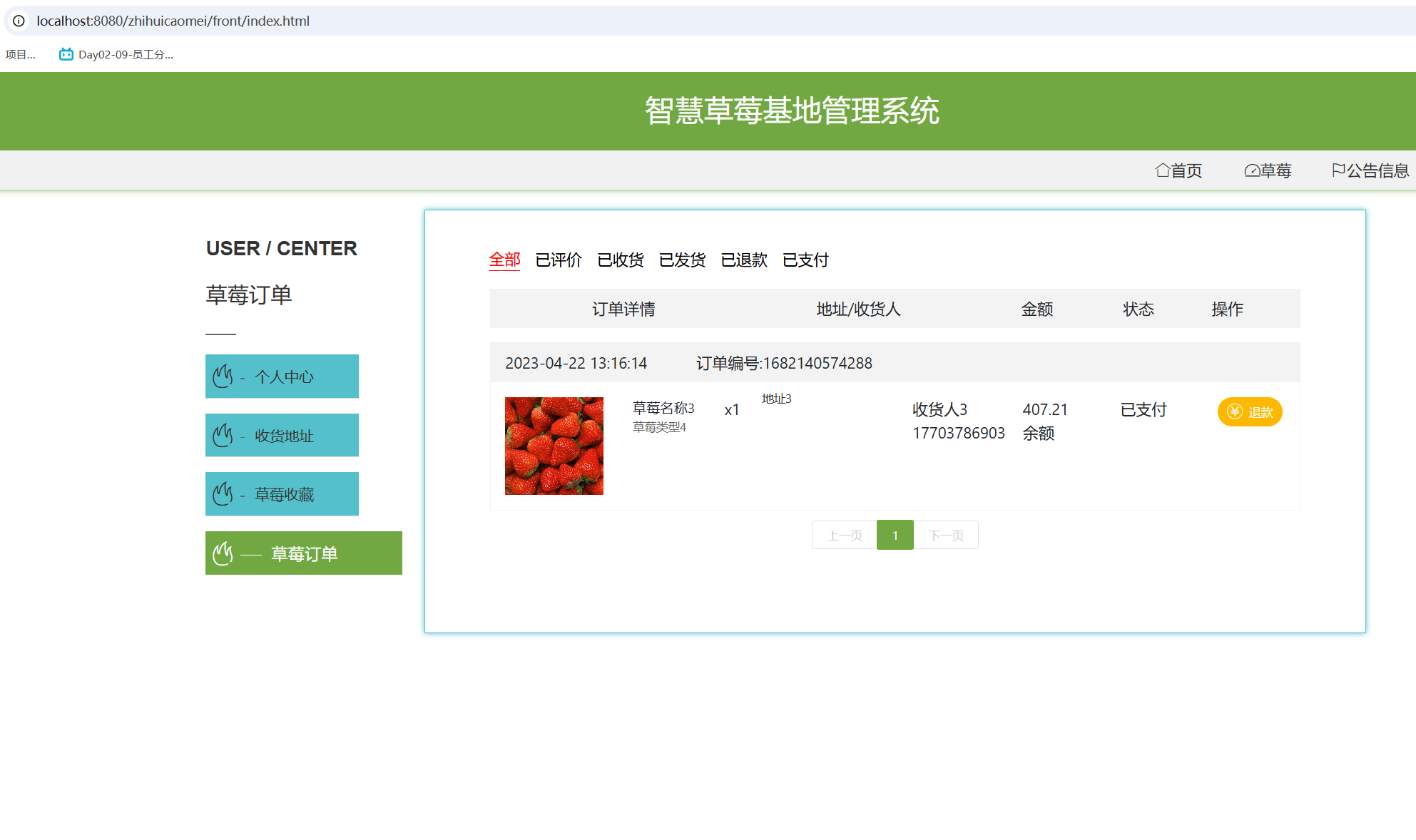
Task: Open 公告信息 in navigation bar
Action: point(1370,170)
